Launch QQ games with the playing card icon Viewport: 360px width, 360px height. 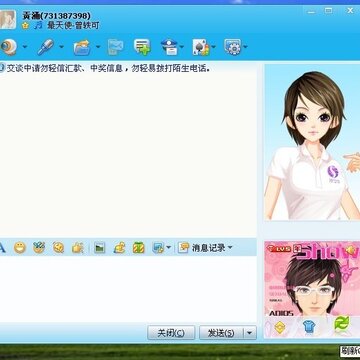click(x=201, y=47)
